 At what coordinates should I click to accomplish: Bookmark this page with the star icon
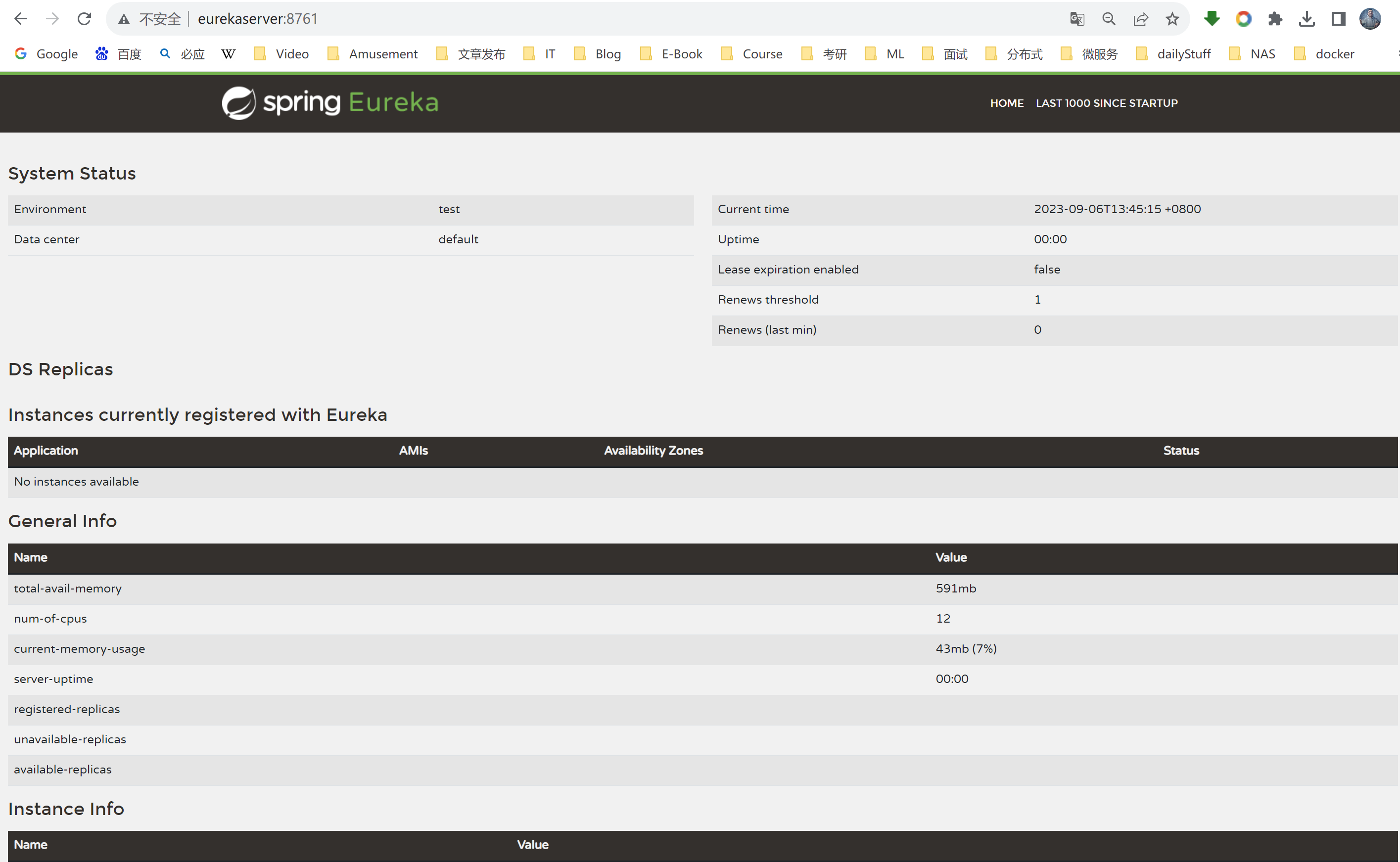[1172, 19]
